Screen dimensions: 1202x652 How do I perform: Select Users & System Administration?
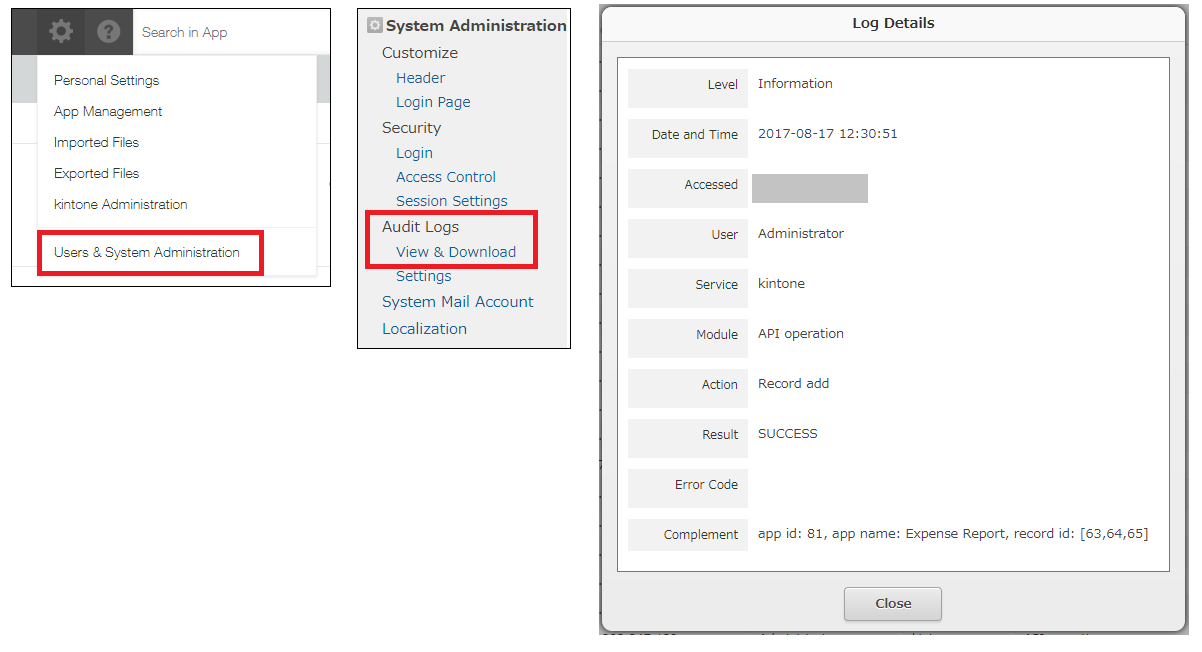pyautogui.click(x=147, y=252)
